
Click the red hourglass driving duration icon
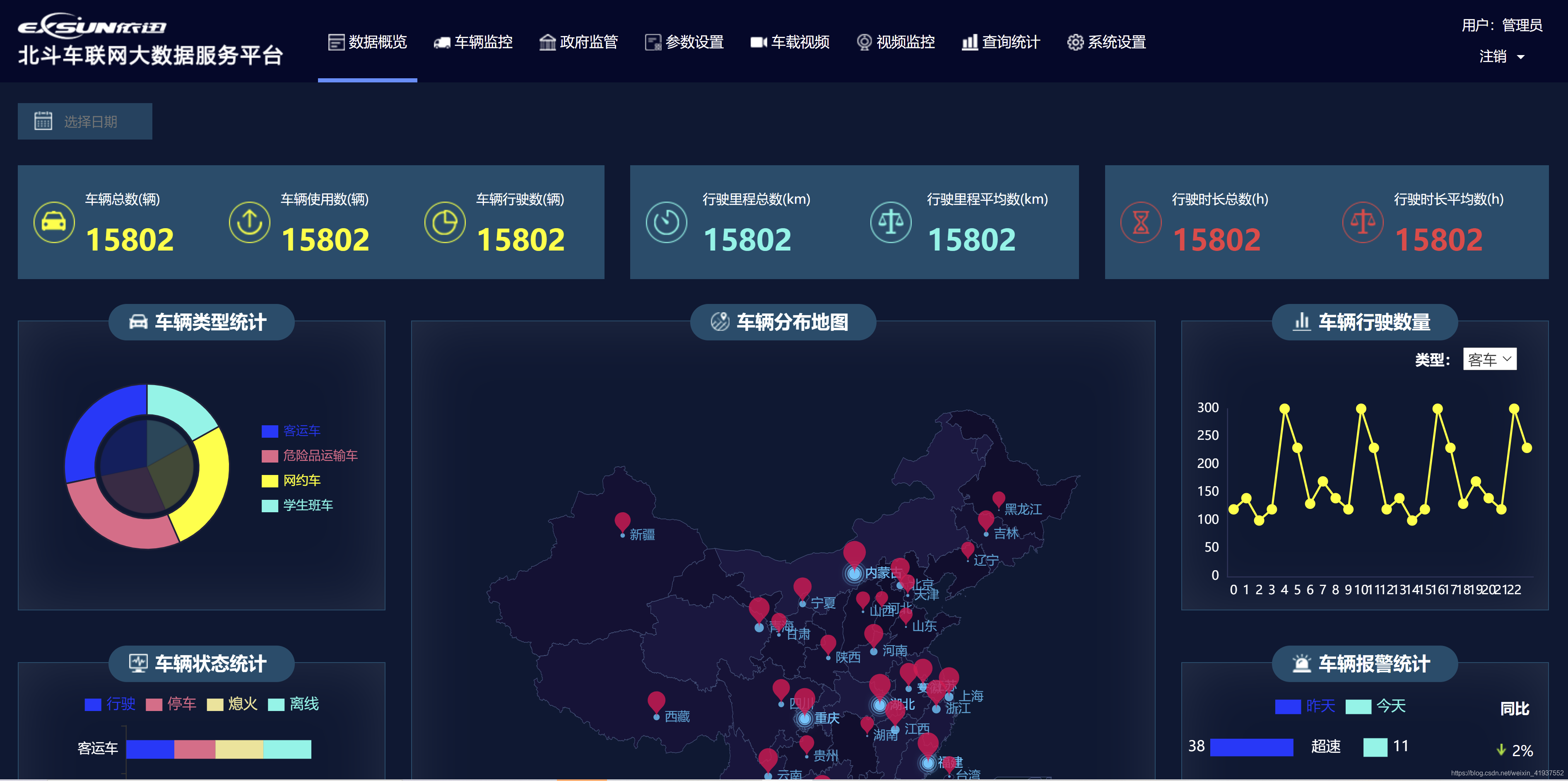coord(1141,222)
